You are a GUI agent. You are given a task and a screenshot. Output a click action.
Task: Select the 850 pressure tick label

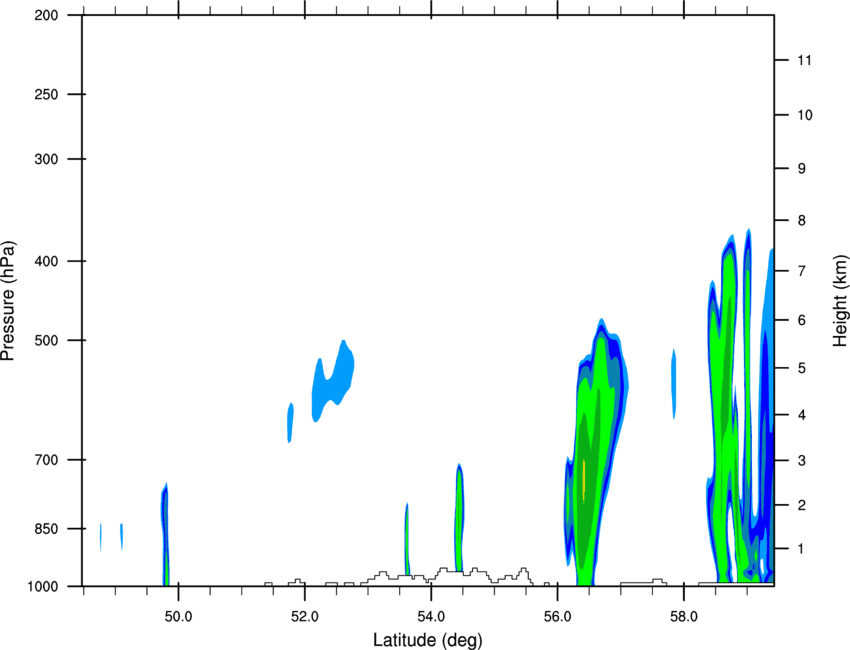click(46, 529)
